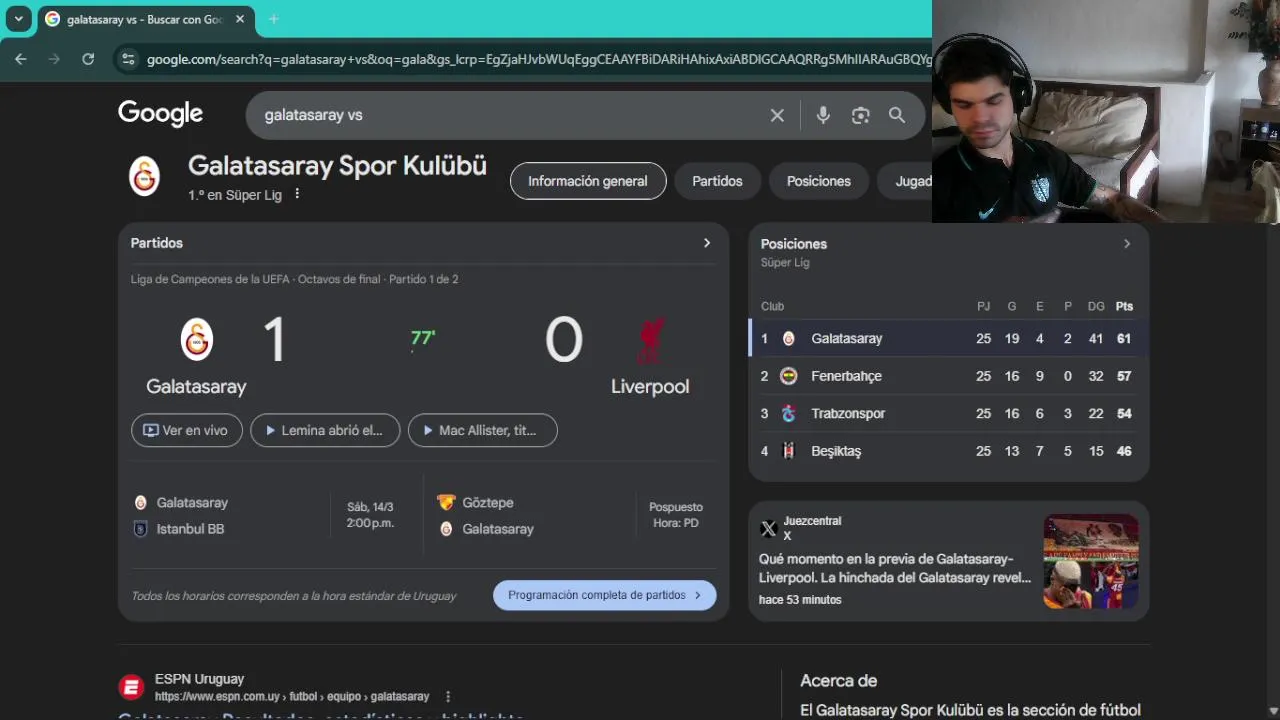Open the Juezcentral post thumbnail image
The image size is (1280, 720).
coord(1091,561)
